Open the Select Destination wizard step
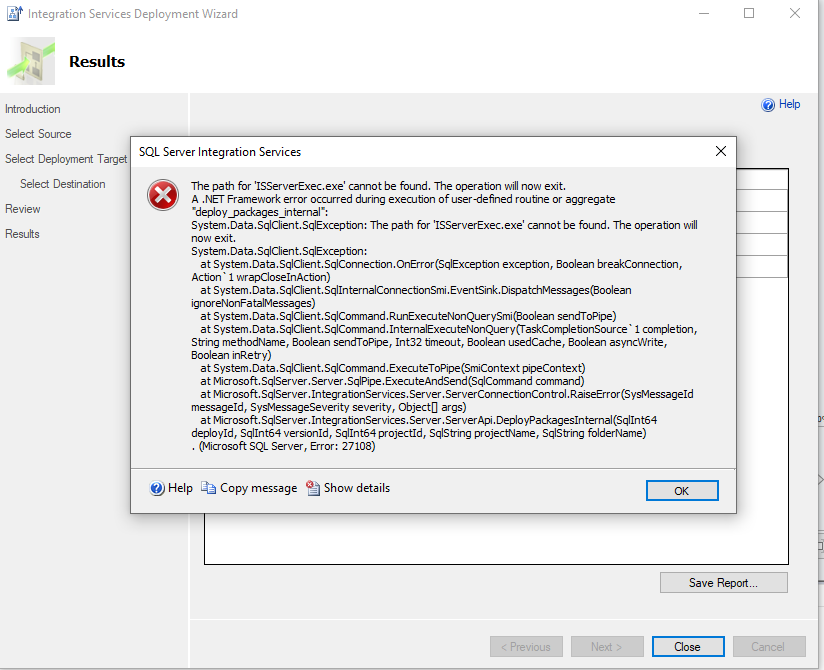The height and width of the screenshot is (670, 824). pyautogui.click(x=63, y=184)
